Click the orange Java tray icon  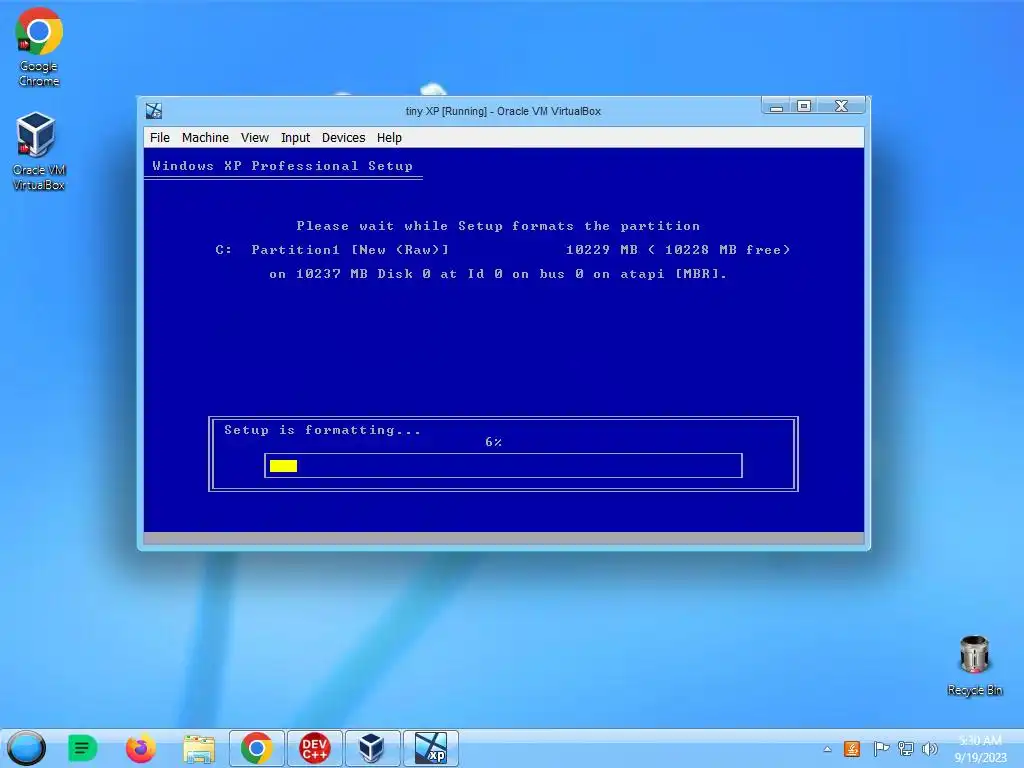click(852, 749)
